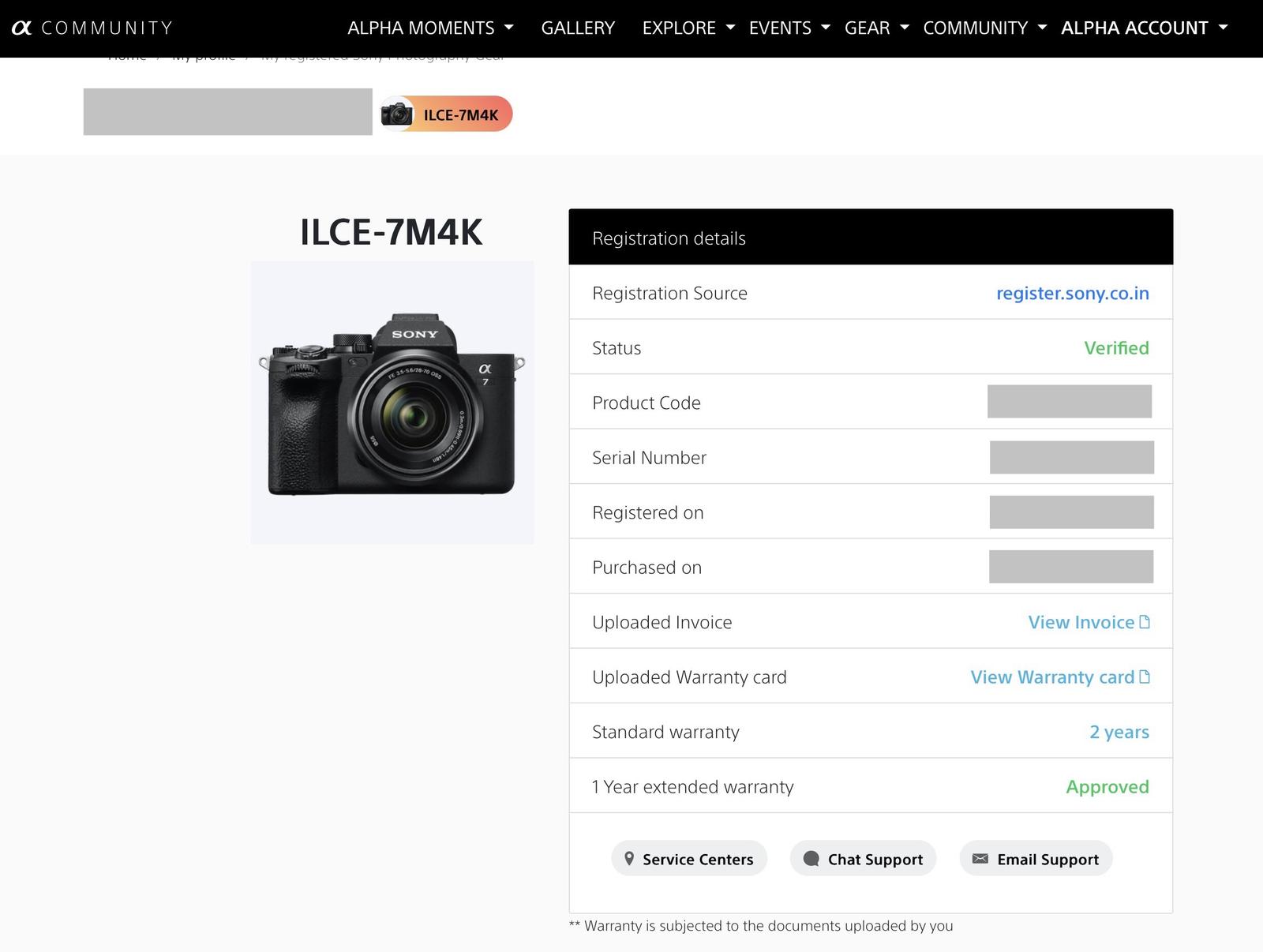1263x952 pixels.
Task: Click the chat bubble icon for Chat Support
Action: [811, 859]
